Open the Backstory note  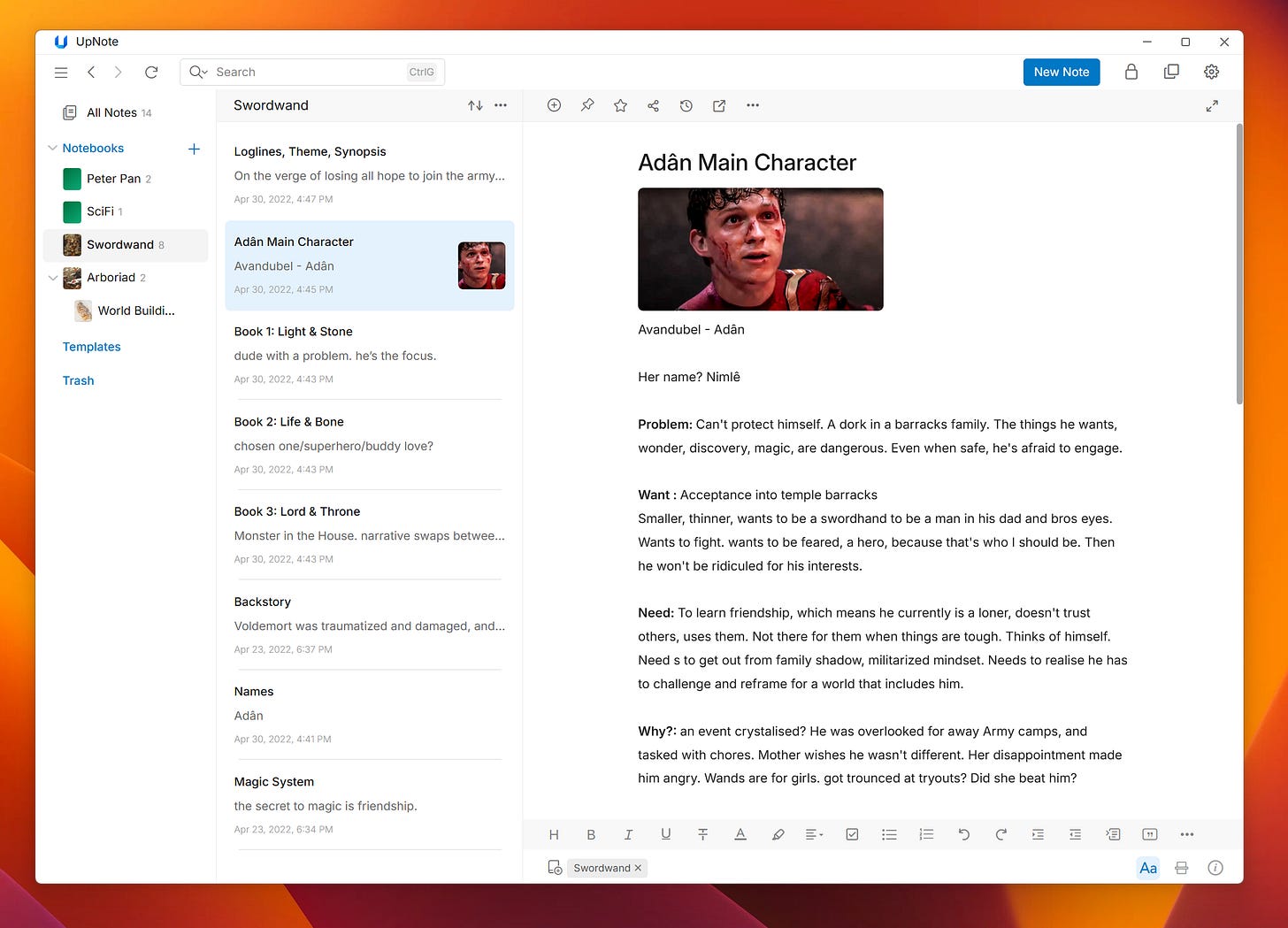click(370, 625)
